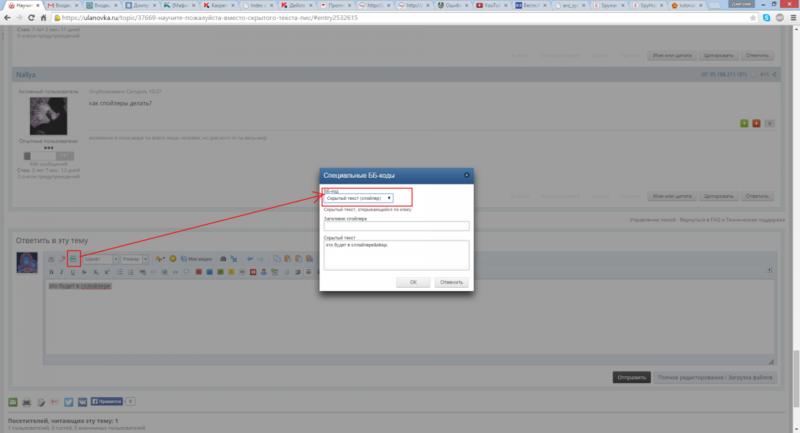Click page vertical scrollbar thumb
The image size is (800, 433).
[x=796, y=378]
